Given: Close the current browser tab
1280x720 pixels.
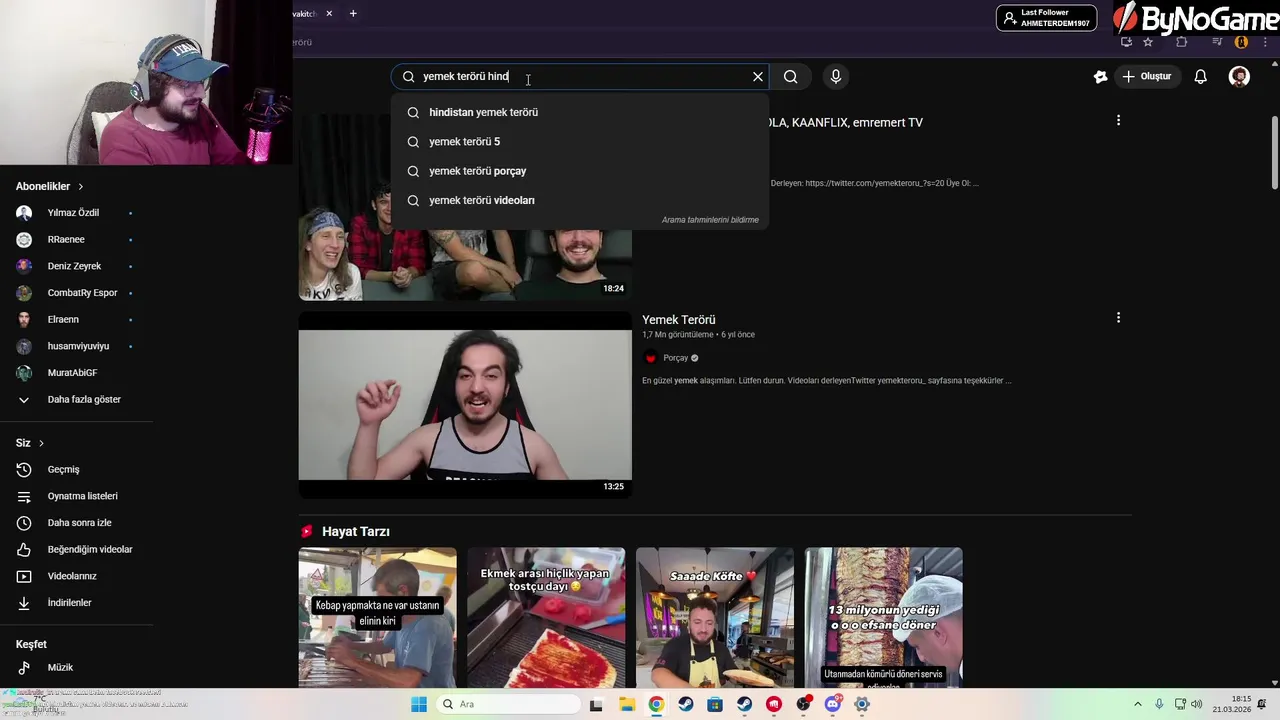Looking at the screenshot, I should [x=329, y=13].
